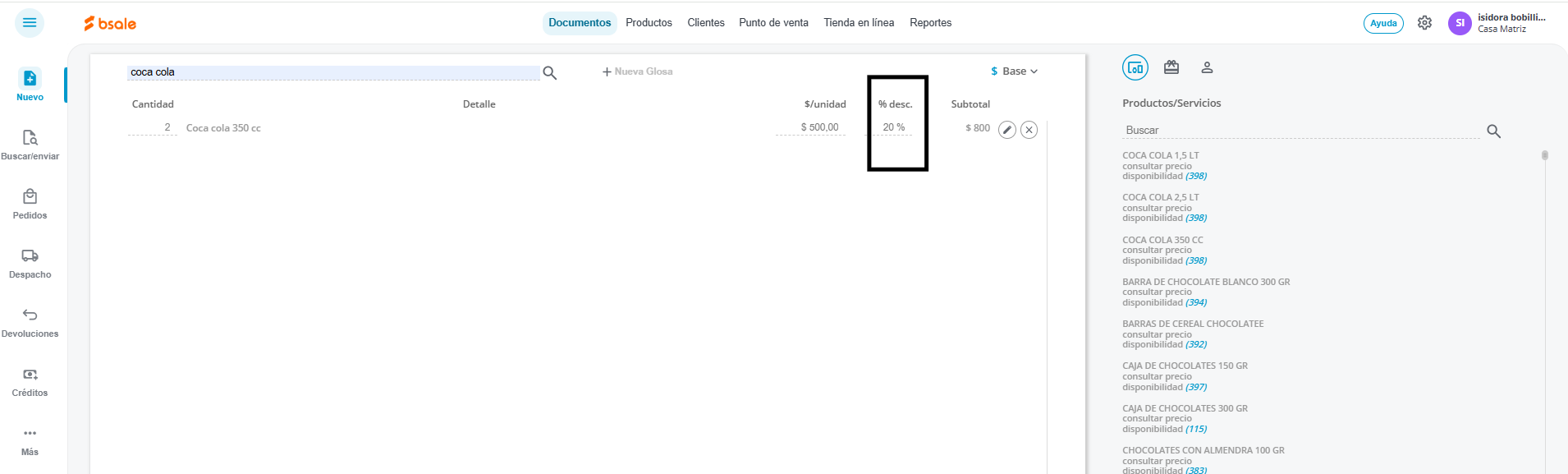The image size is (1568, 474).
Task: Open Créditos in the sidebar
Action: coord(30,381)
